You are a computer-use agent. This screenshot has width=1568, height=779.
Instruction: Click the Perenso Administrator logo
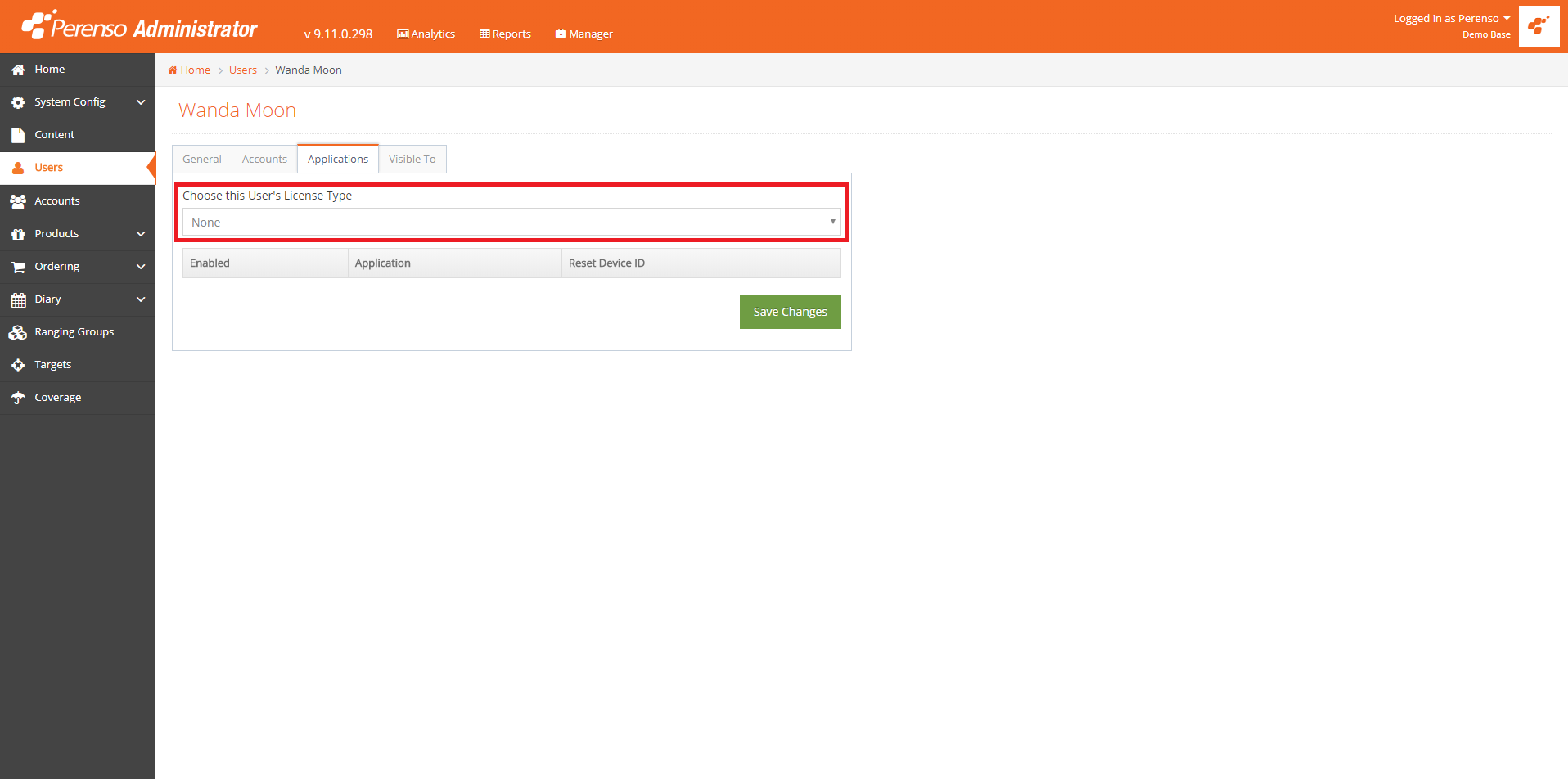[x=139, y=26]
